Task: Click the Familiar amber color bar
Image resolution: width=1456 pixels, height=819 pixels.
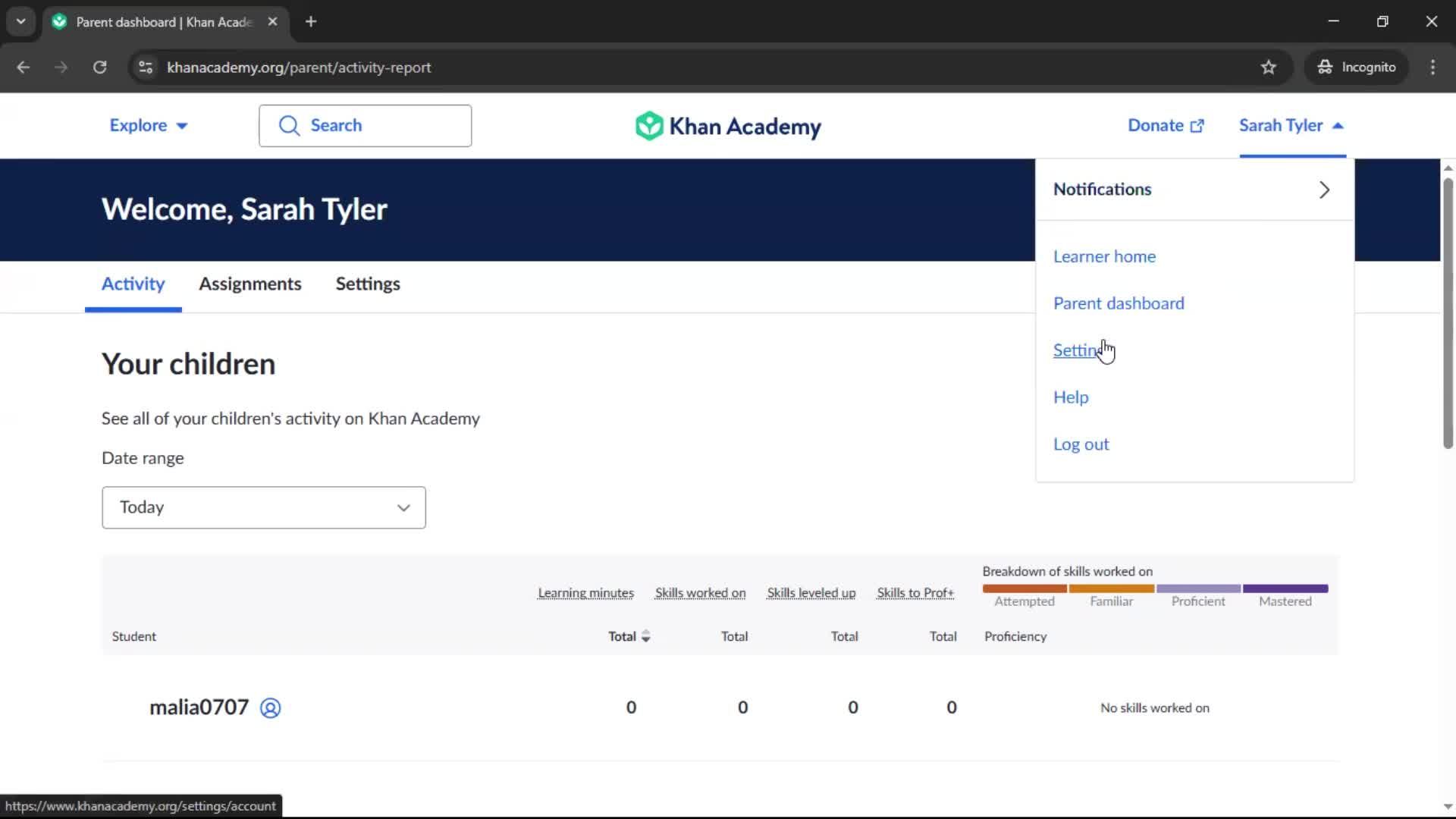Action: (1112, 588)
